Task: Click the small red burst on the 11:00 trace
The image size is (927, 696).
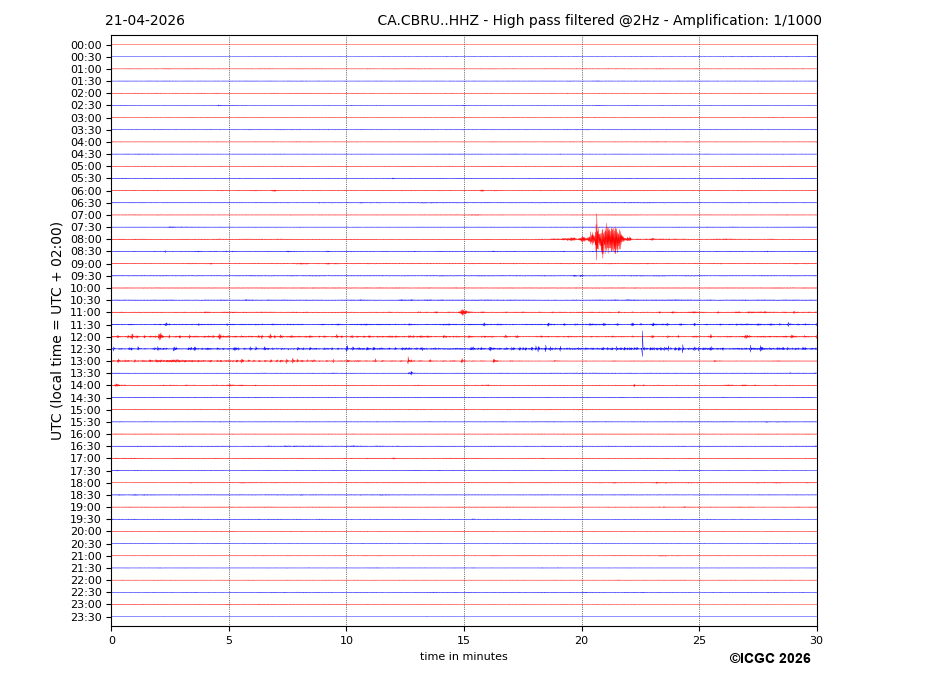Action: tap(462, 312)
